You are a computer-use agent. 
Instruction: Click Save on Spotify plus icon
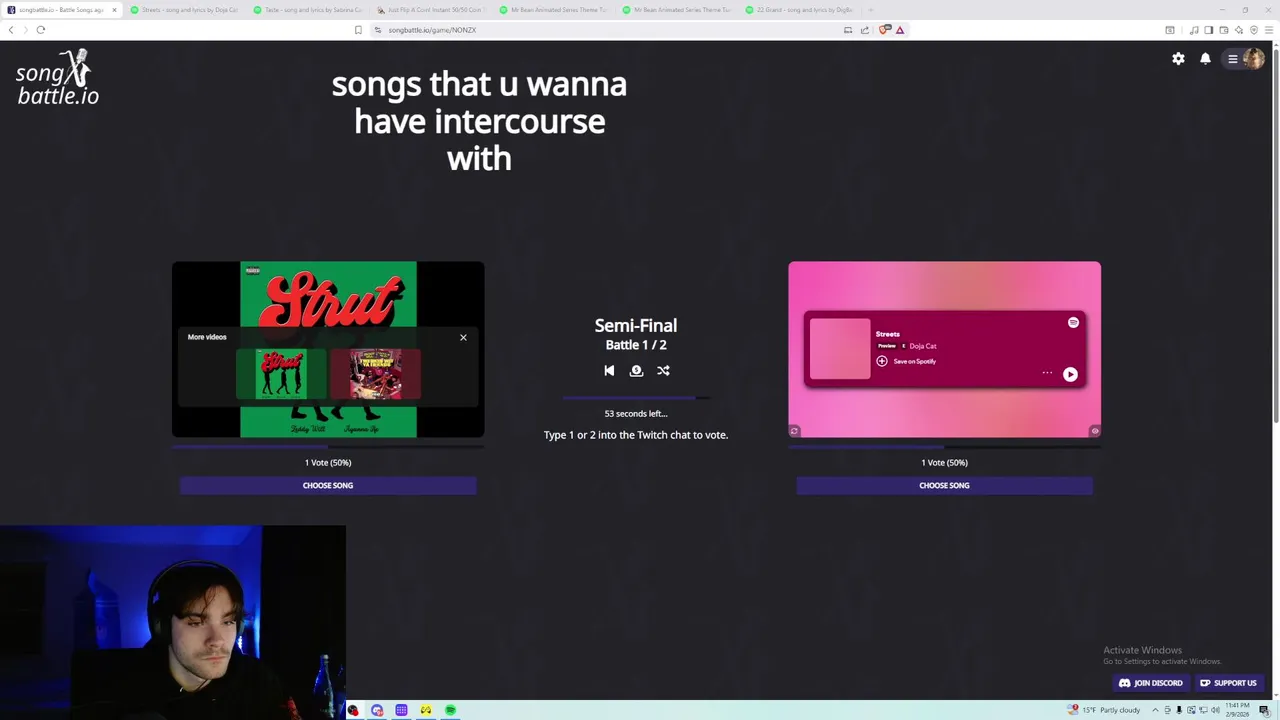pyautogui.click(x=882, y=361)
